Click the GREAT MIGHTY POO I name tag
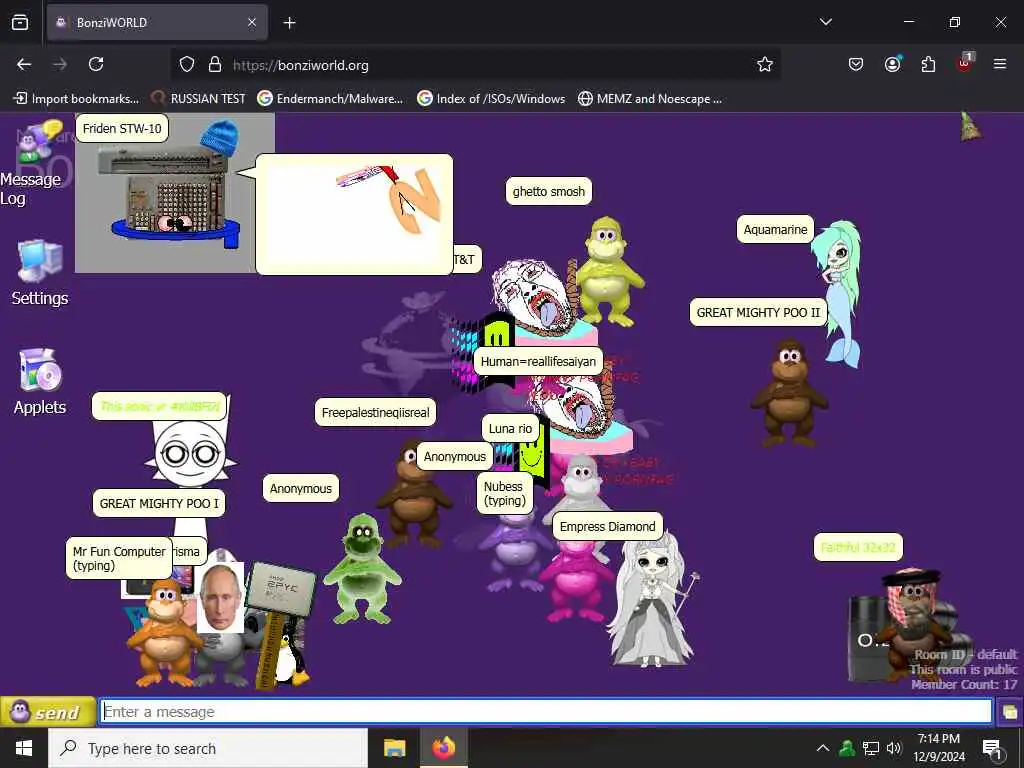Image resolution: width=1024 pixels, height=768 pixels. [159, 504]
